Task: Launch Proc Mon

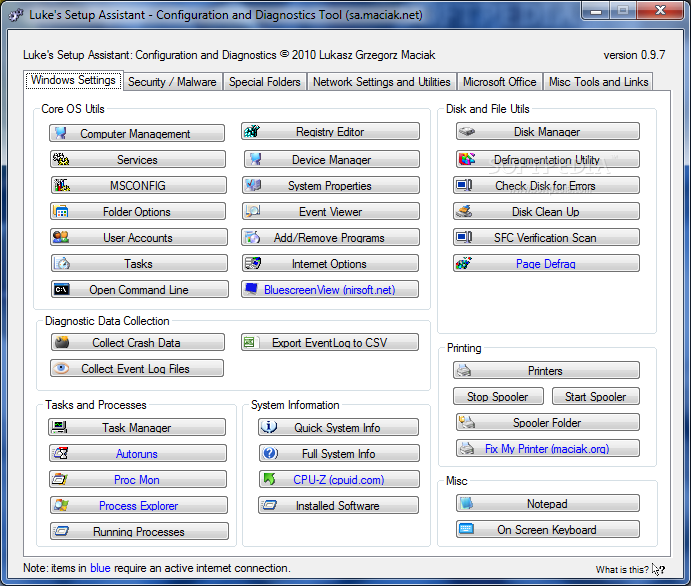Action: (138, 479)
